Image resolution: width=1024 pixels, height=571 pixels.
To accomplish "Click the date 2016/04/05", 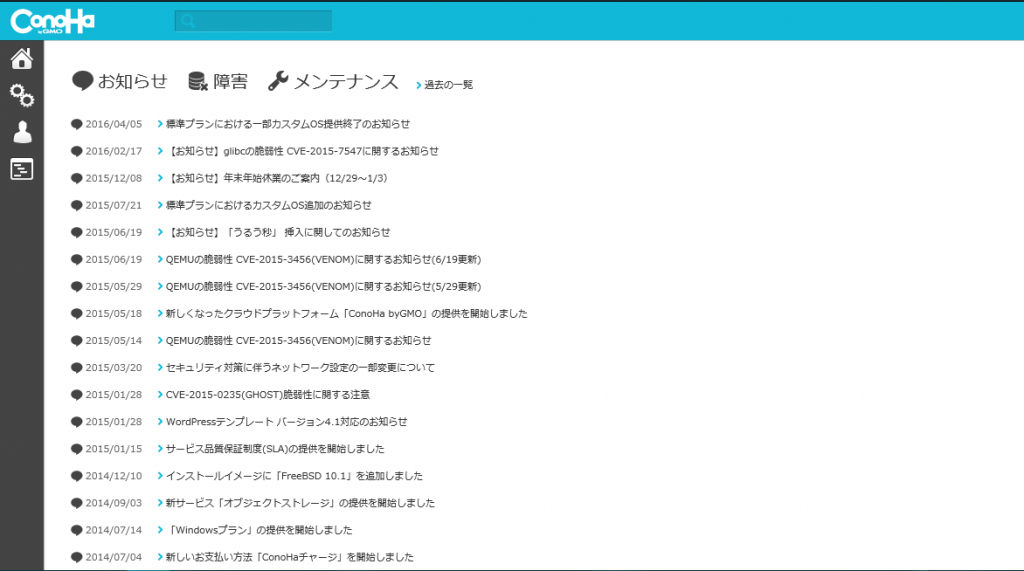I will 114,124.
